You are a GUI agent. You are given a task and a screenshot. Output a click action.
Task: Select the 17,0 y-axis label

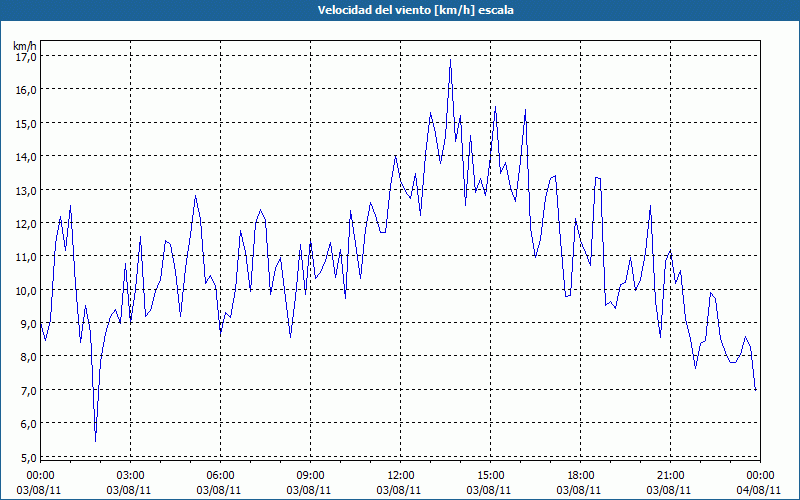point(27,57)
